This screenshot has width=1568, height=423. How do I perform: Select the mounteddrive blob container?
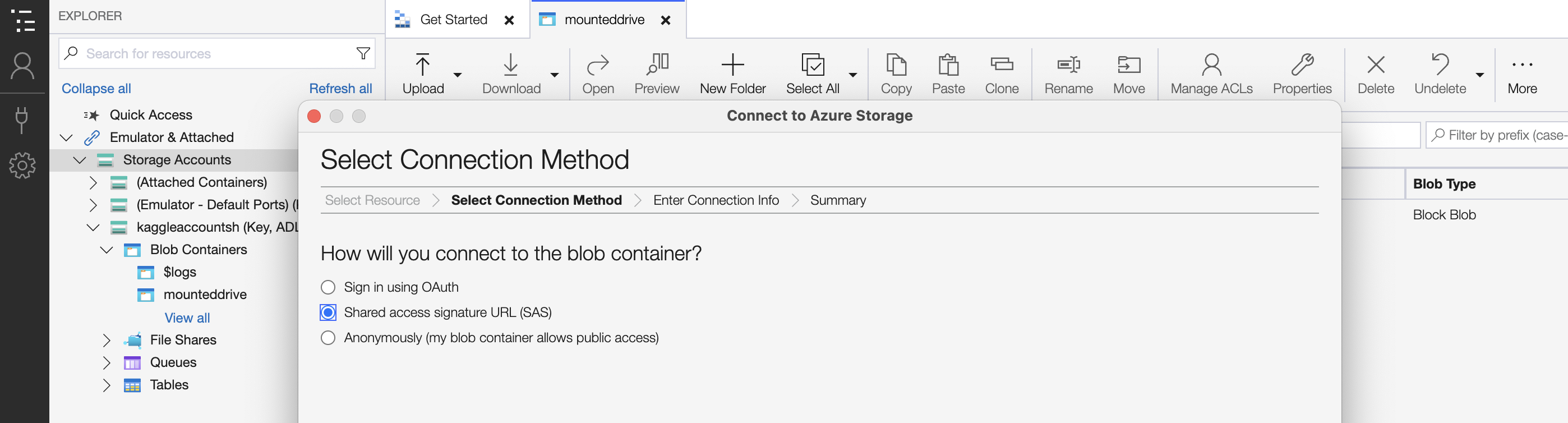205,295
